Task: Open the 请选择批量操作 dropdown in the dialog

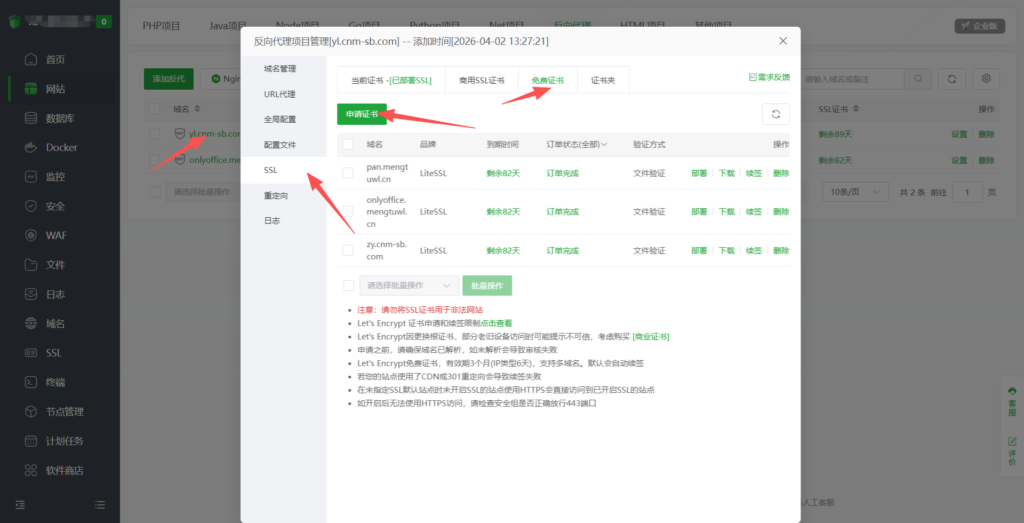Action: tap(409, 285)
